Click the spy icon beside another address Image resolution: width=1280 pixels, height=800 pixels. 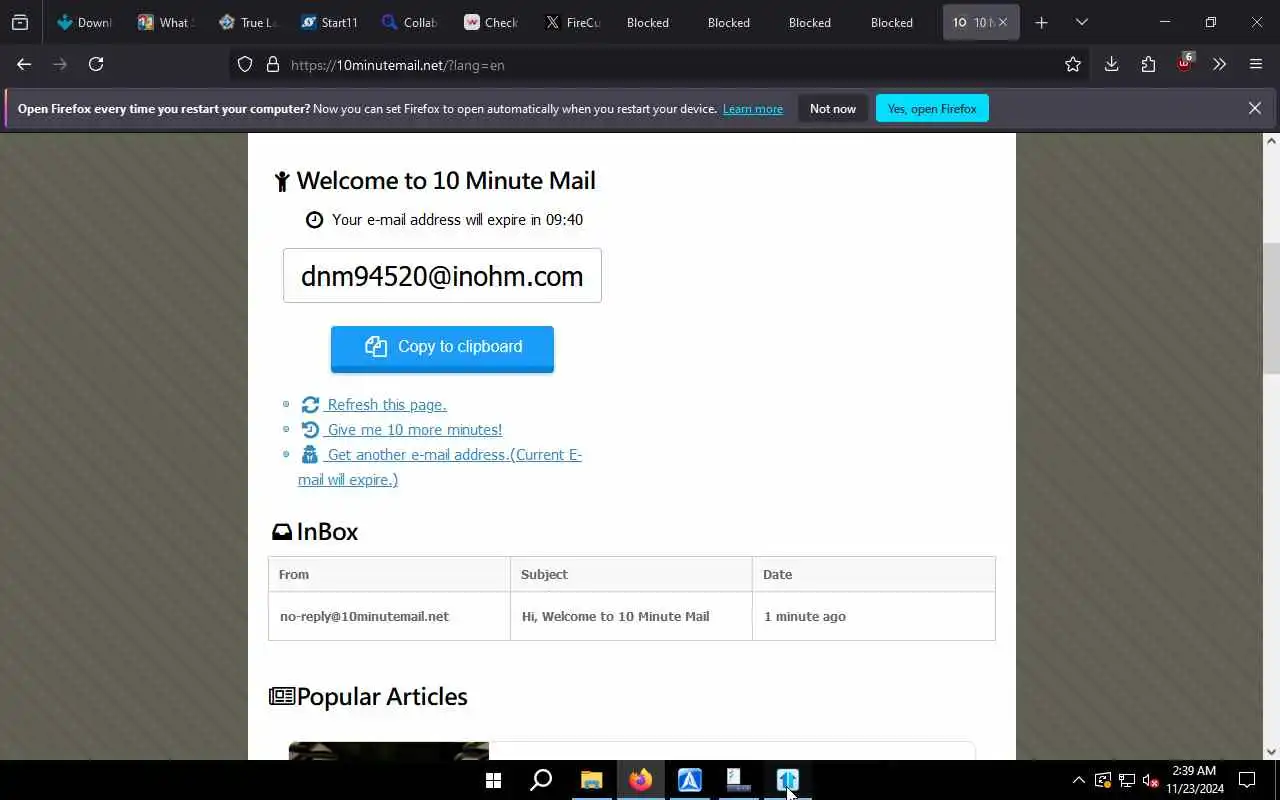310,454
